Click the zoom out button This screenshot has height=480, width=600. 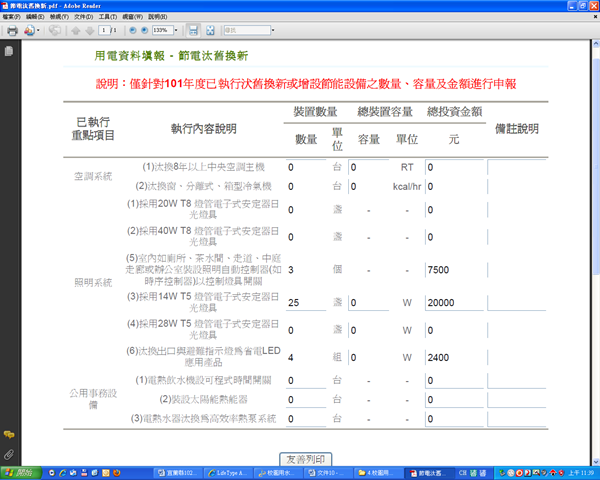(x=133, y=30)
